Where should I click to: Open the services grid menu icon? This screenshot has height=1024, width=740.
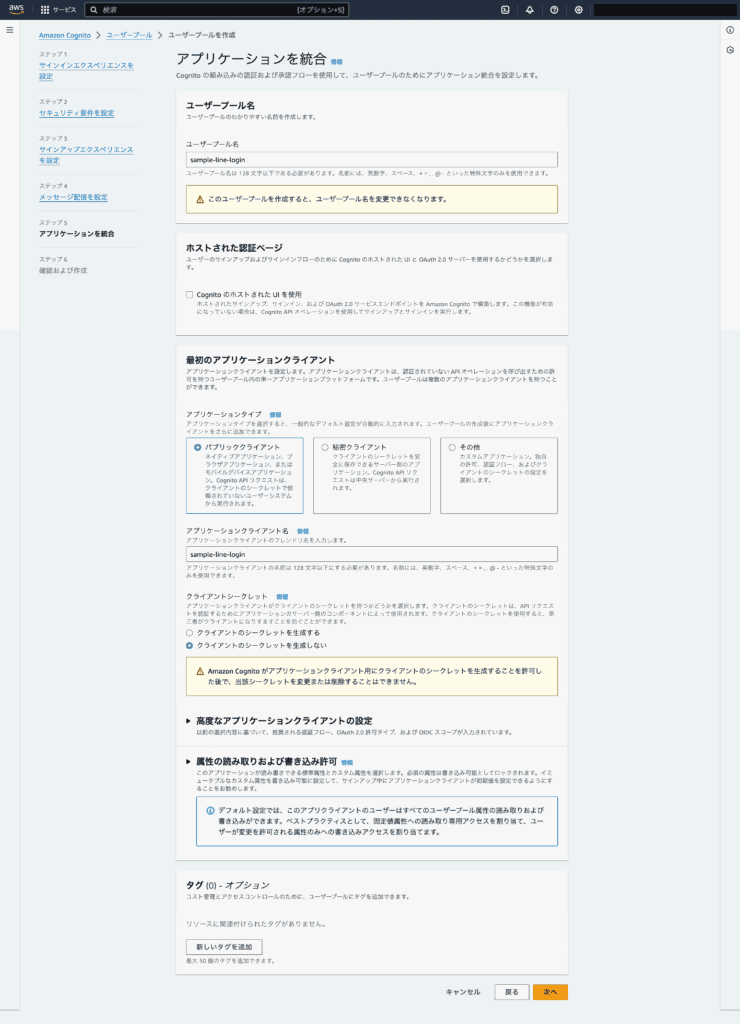point(45,10)
